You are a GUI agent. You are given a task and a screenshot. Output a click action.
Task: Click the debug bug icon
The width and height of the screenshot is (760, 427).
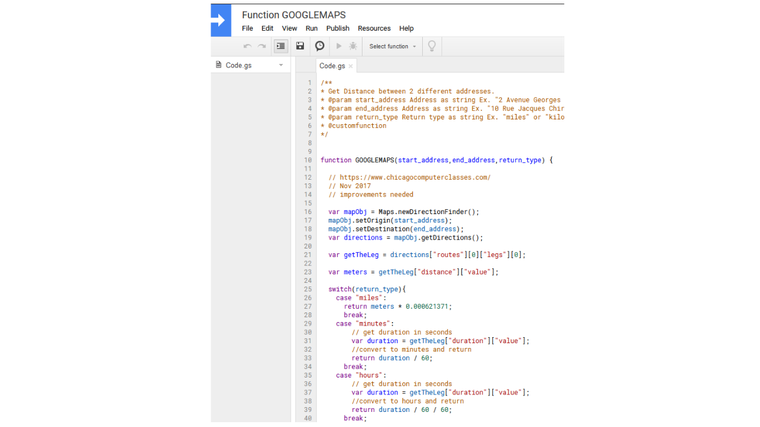[x=353, y=46]
